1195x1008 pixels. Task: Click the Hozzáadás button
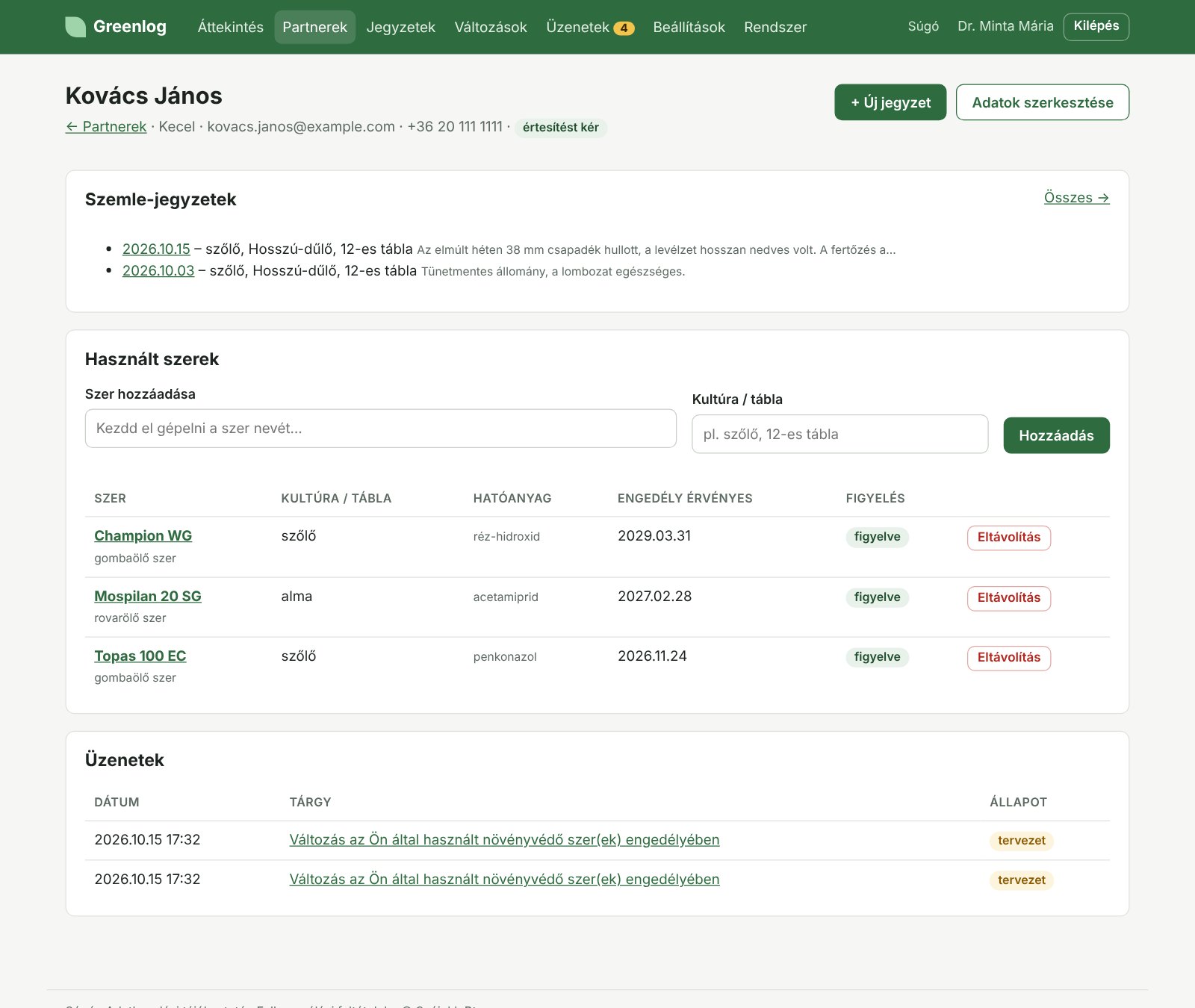coord(1056,435)
